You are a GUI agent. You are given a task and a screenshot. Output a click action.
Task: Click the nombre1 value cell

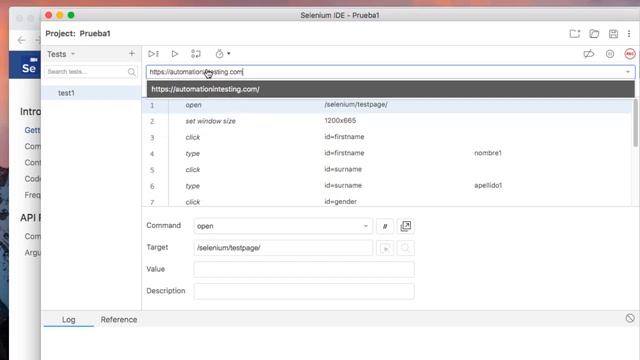coord(488,153)
